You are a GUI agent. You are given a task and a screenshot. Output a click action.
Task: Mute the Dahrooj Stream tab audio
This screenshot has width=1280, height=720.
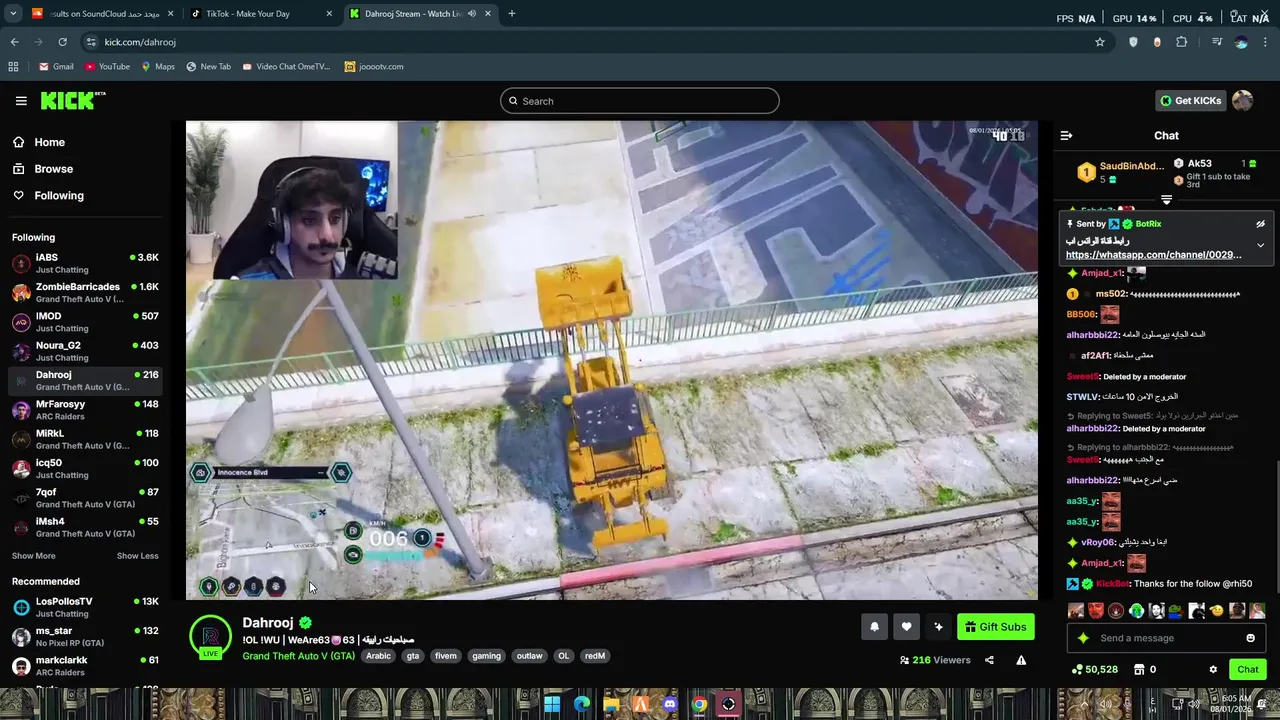(471, 14)
